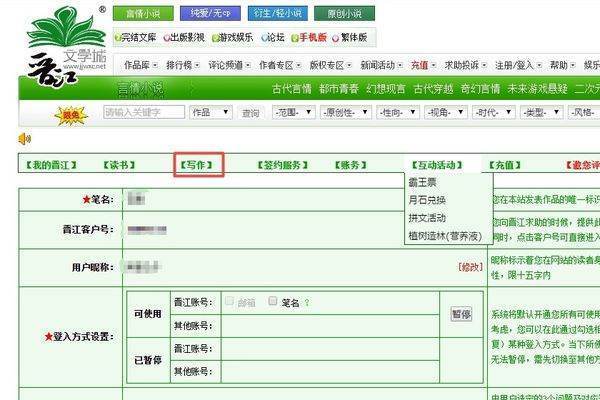Select 奇幻言情 category
Screen dimensions: 600x400
coord(480,89)
